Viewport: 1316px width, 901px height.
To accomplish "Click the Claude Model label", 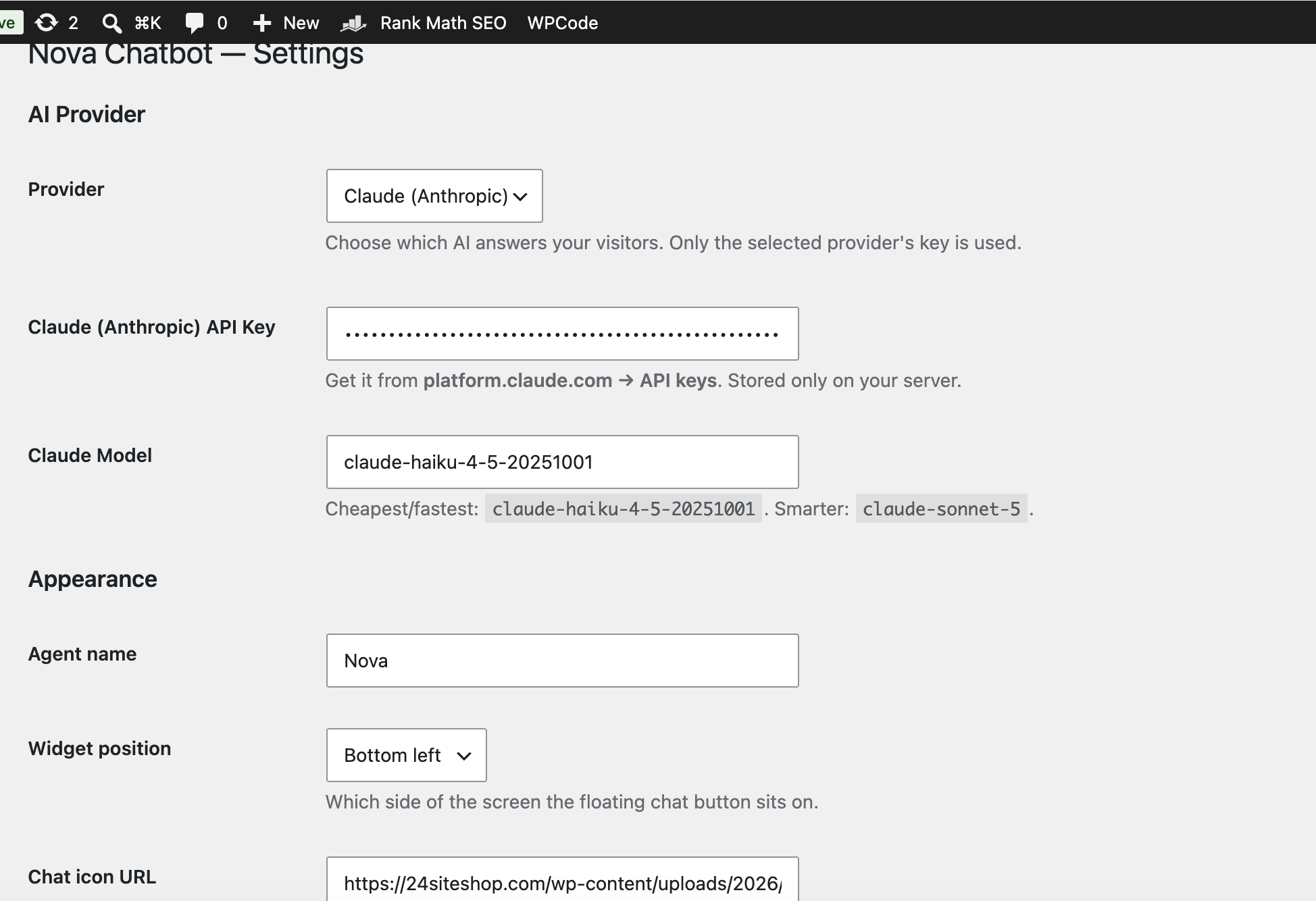I will (x=90, y=455).
